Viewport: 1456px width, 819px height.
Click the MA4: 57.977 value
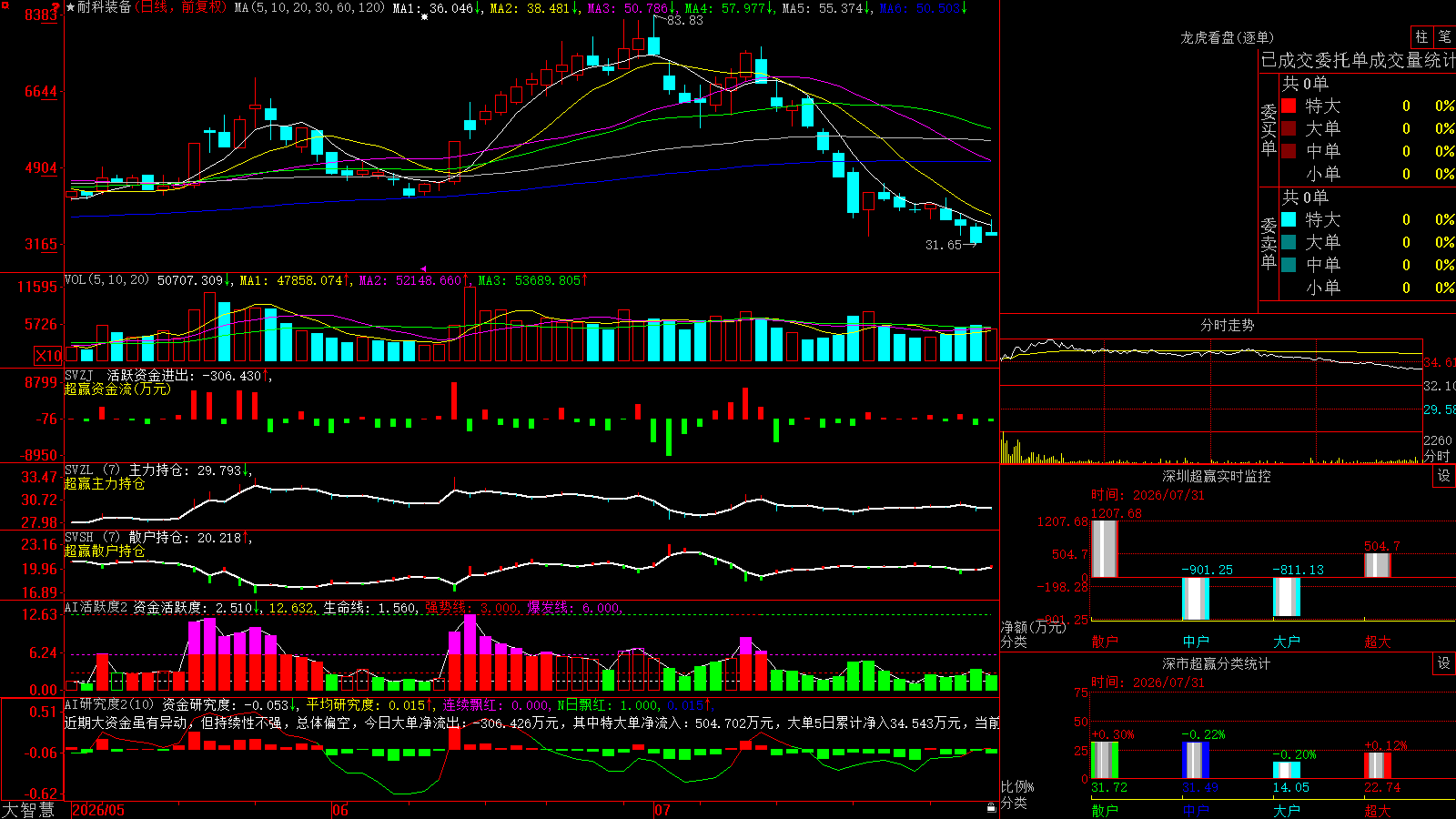tap(725, 8)
